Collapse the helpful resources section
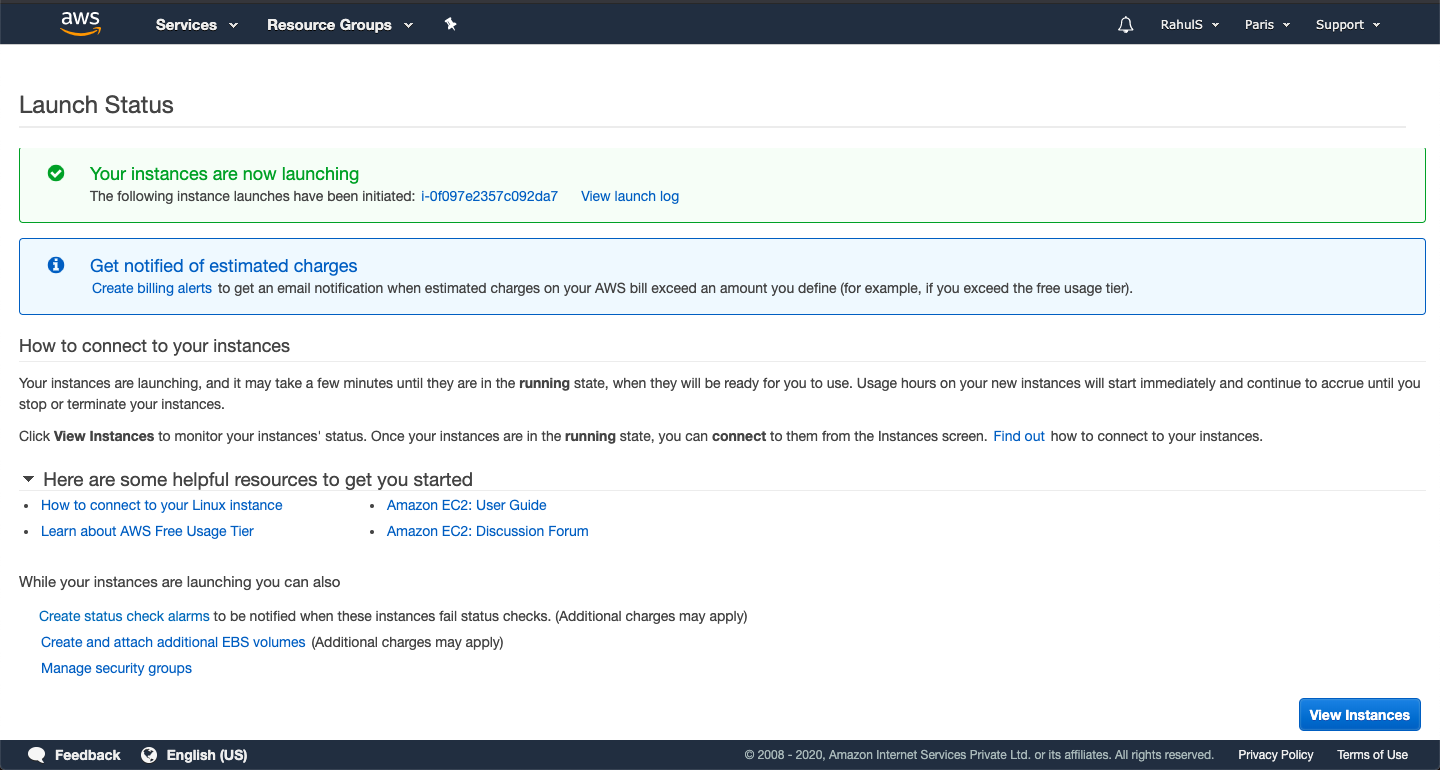This screenshot has width=1440, height=770. click(28, 479)
